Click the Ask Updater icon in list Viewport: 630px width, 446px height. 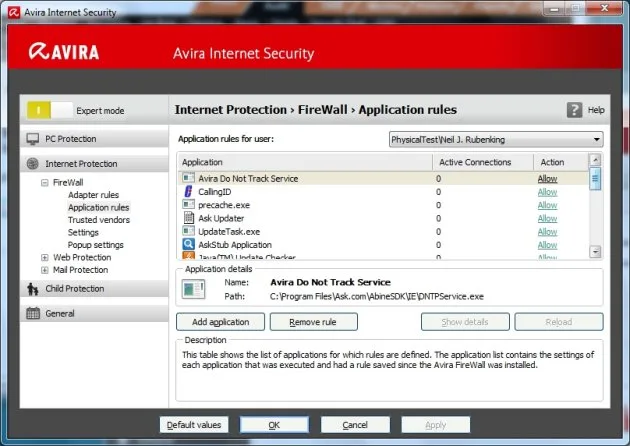[188, 218]
